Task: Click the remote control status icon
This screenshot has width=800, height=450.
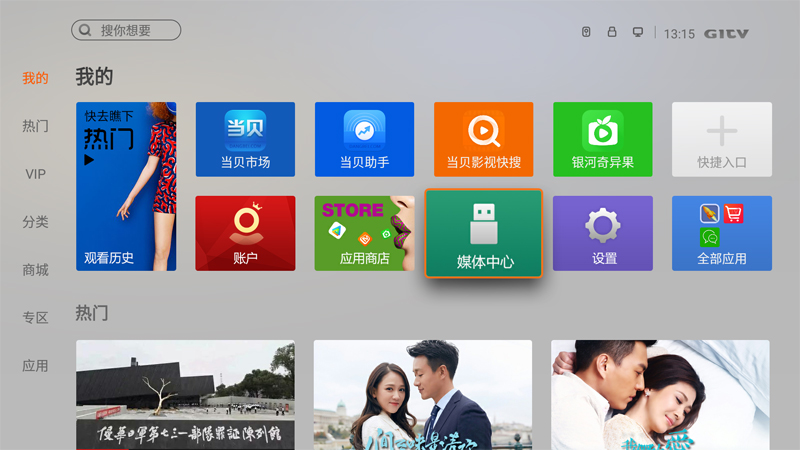Action: (x=586, y=32)
